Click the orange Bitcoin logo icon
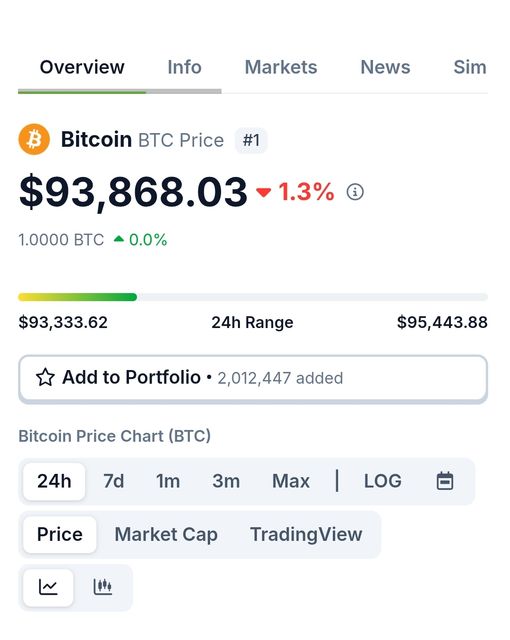This screenshot has height=640, width=510. (34, 139)
